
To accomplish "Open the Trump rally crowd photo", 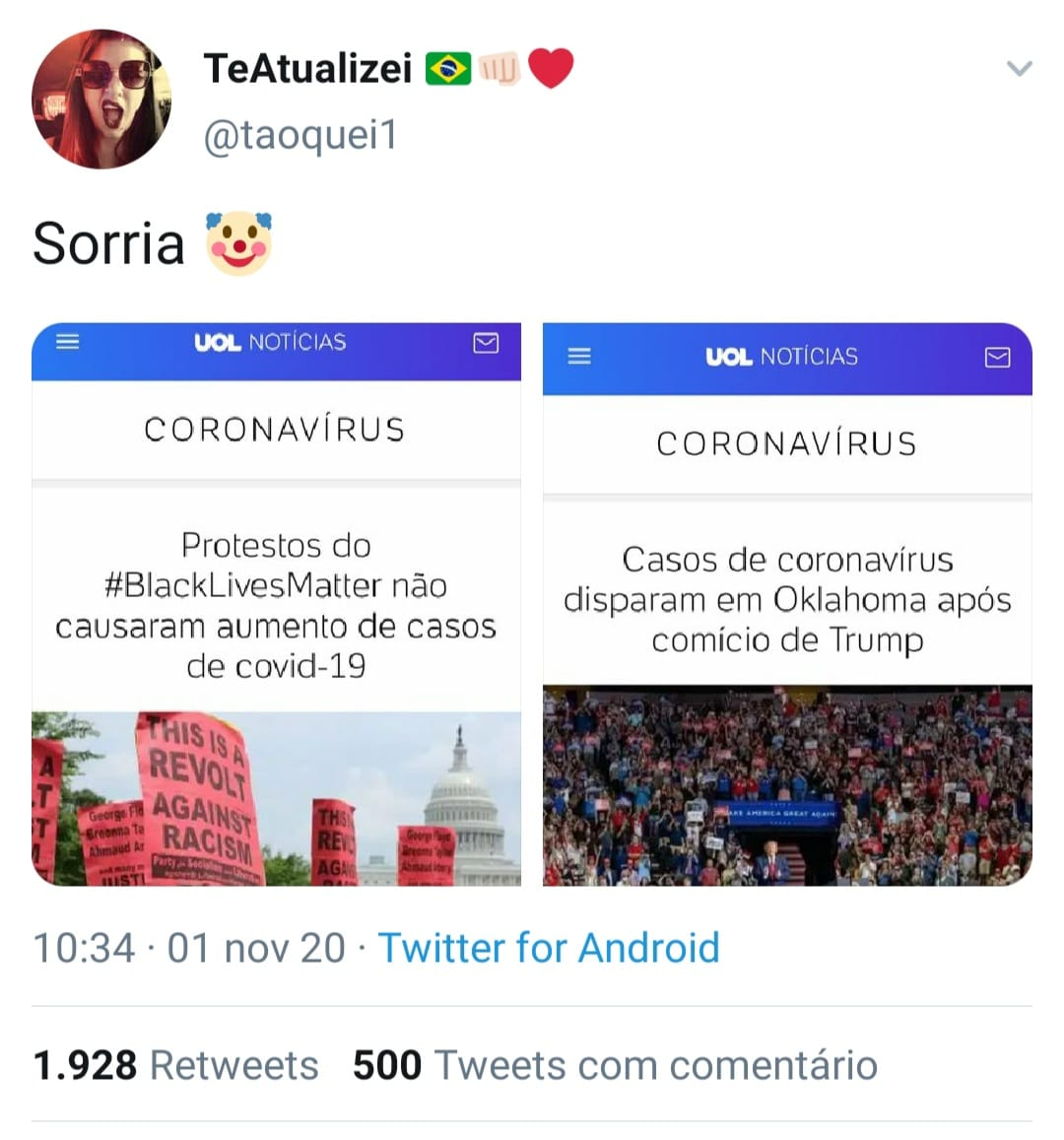I will point(787,785).
